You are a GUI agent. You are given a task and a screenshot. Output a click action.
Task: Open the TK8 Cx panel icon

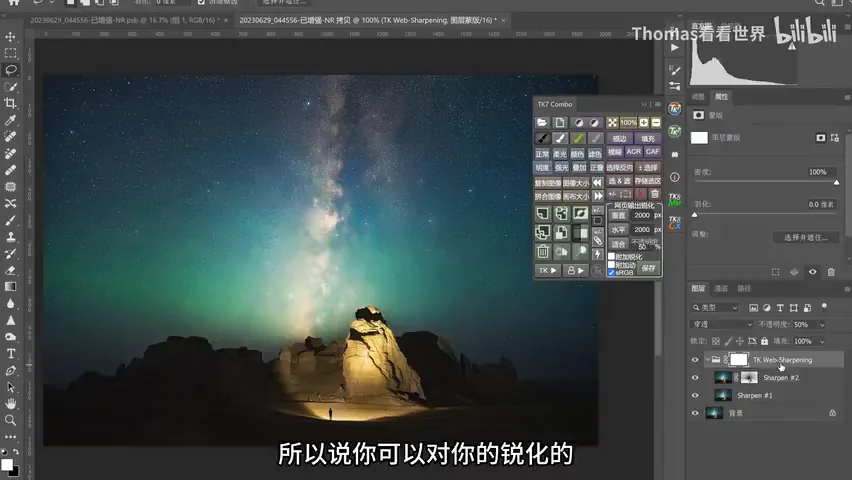pos(674,222)
